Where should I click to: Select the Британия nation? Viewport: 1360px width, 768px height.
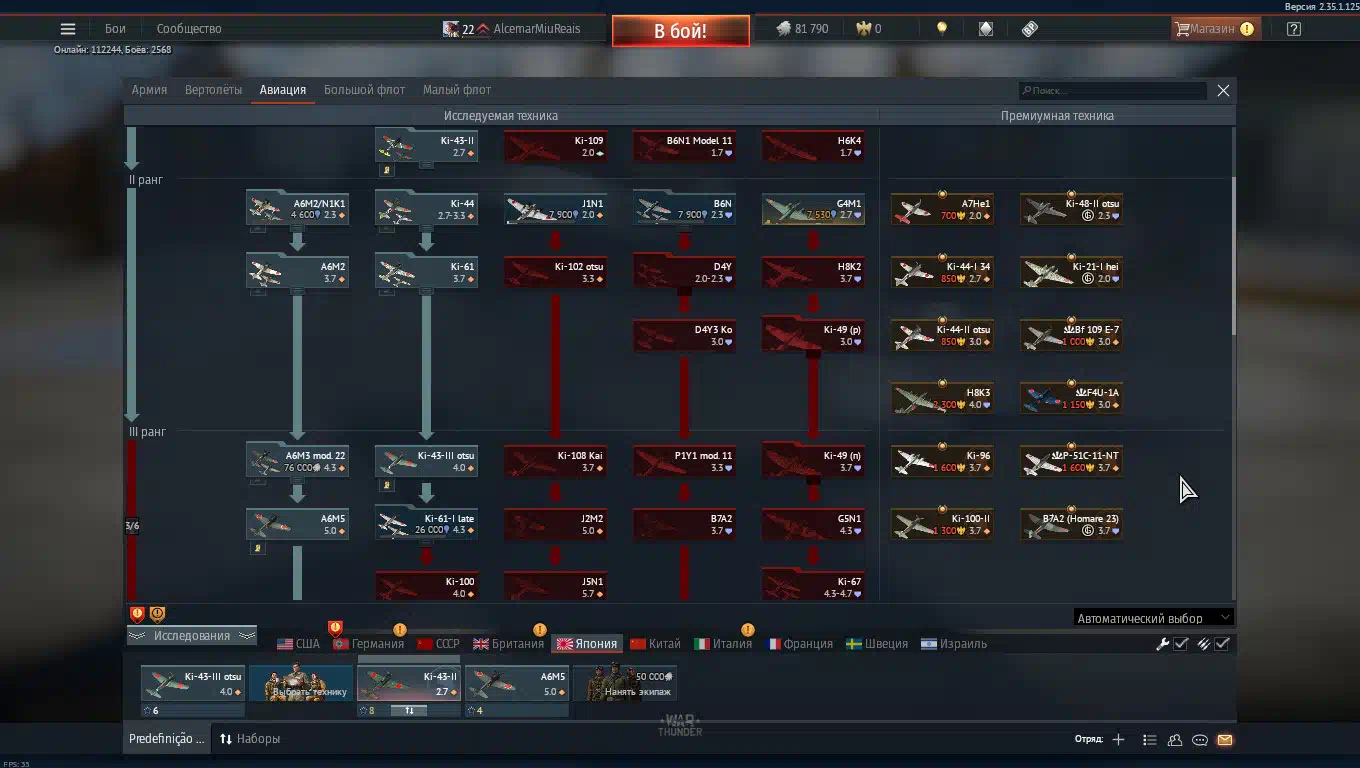click(509, 644)
